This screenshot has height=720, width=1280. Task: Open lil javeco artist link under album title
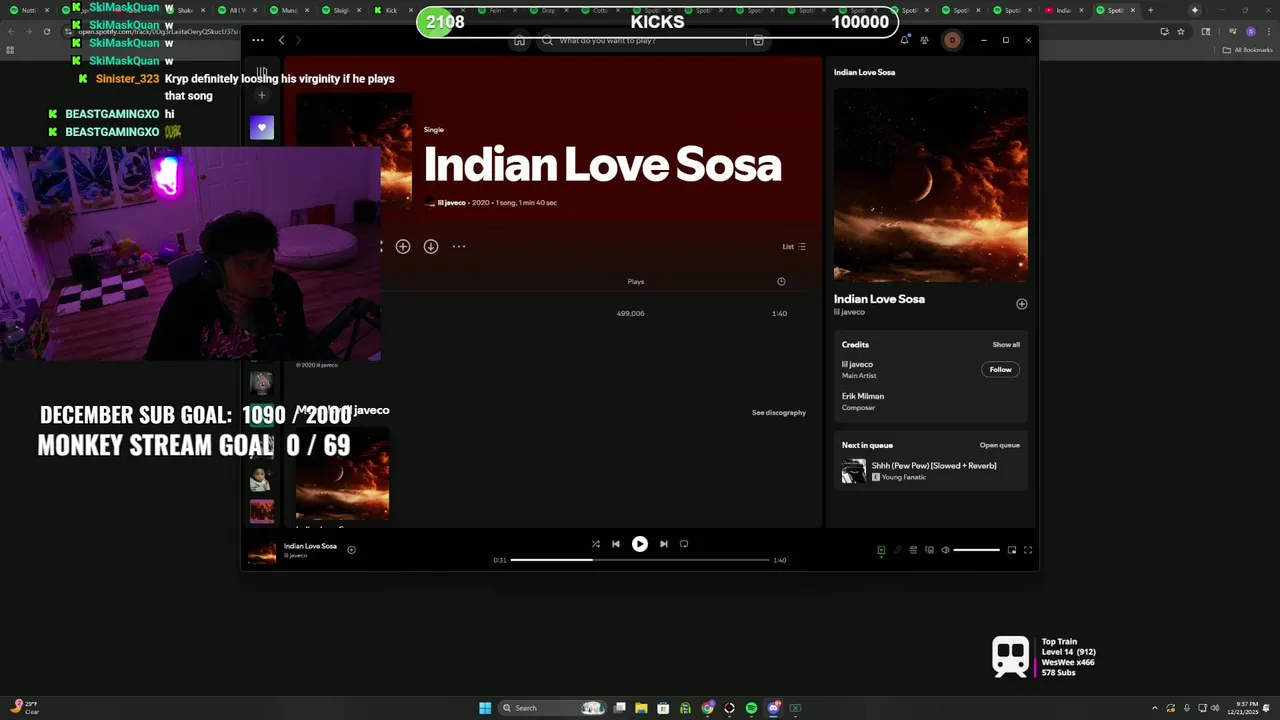tap(451, 202)
